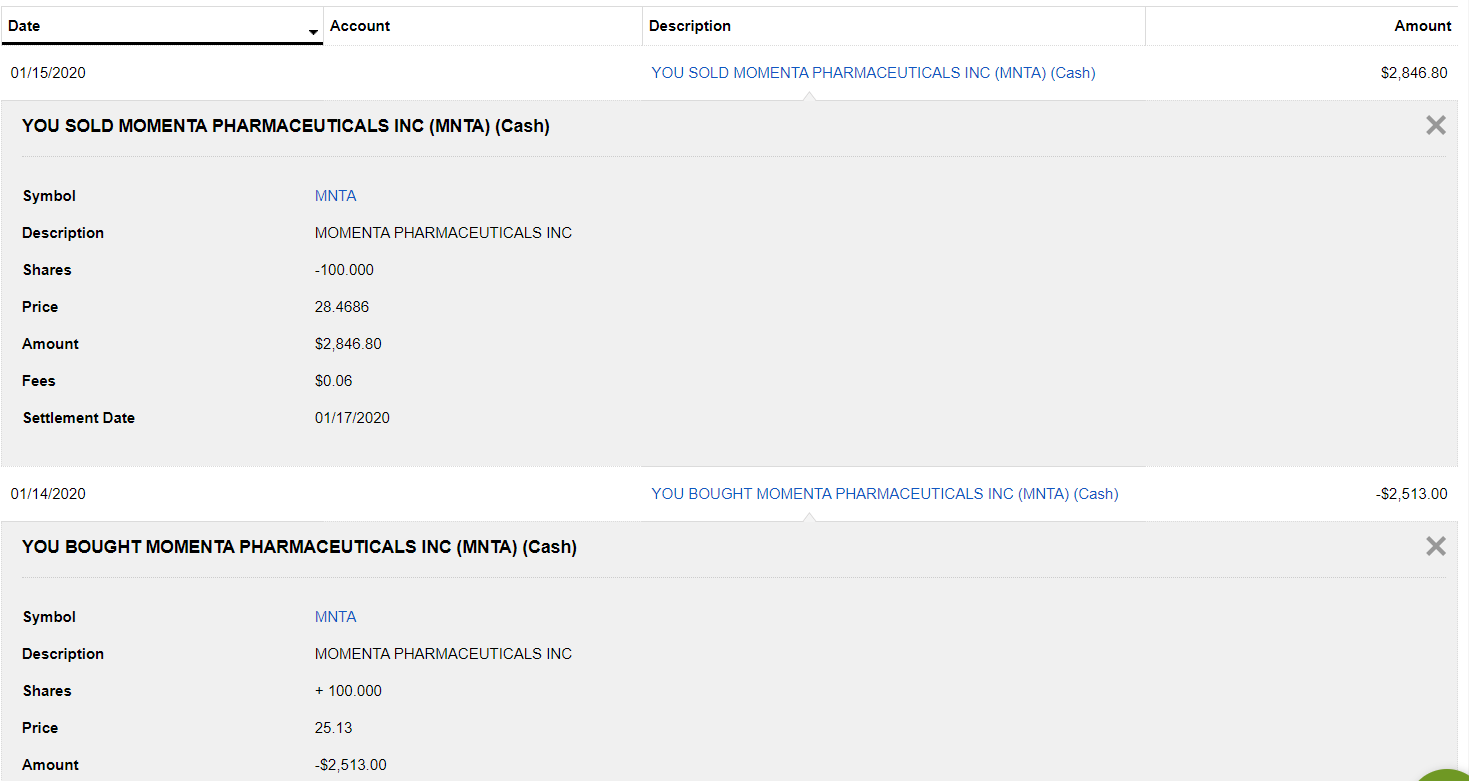Click the $2,846.80 amount in sold row
The width and height of the screenshot is (1469, 781).
[1413, 73]
